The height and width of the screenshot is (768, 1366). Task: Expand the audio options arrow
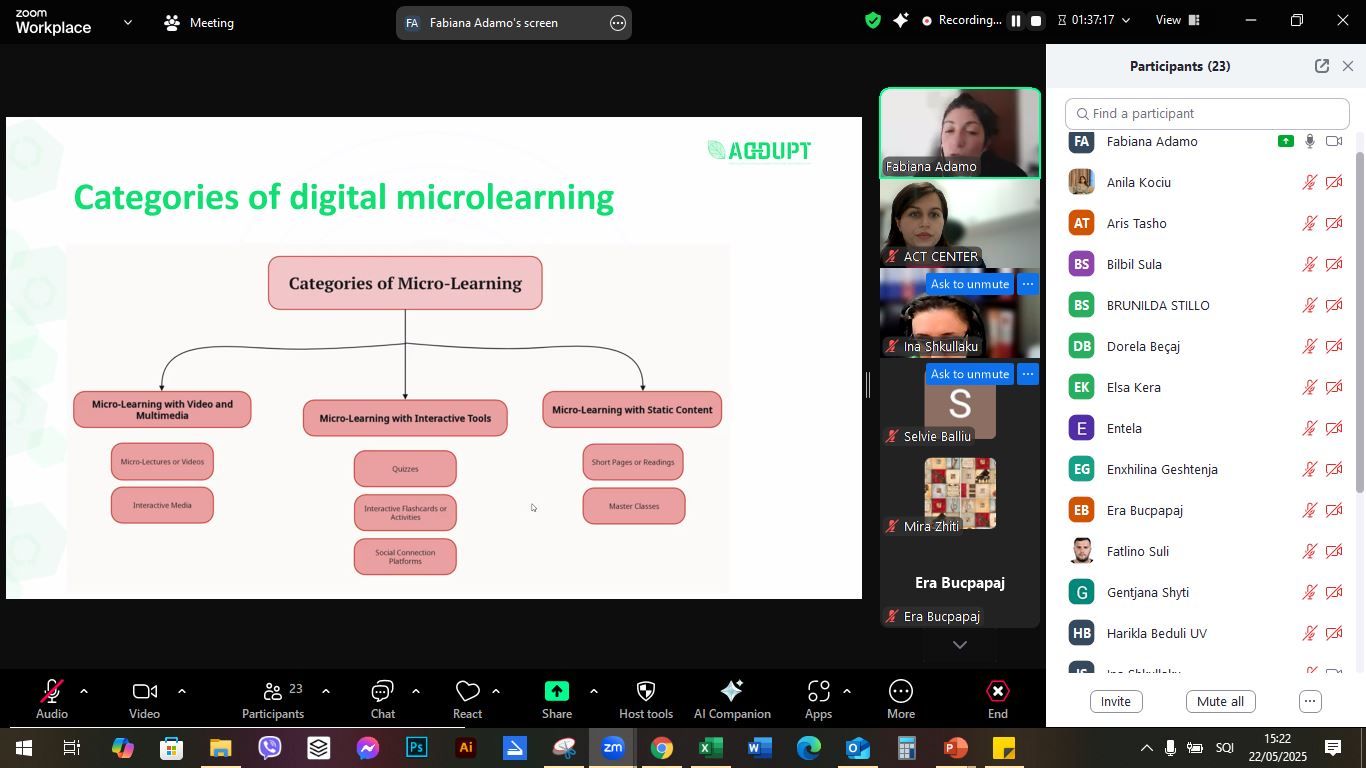coord(84,691)
